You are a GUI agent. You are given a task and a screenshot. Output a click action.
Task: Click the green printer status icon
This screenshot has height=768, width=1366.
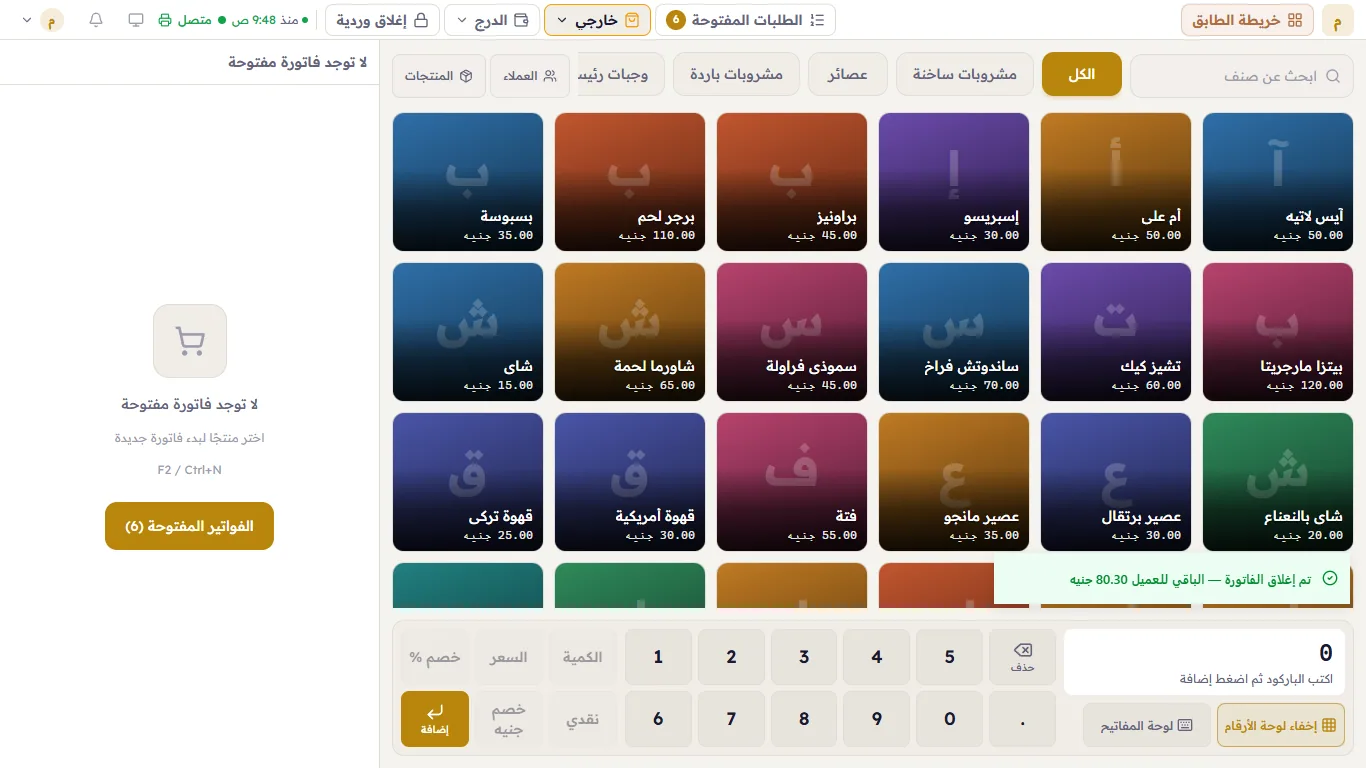[x=165, y=20]
